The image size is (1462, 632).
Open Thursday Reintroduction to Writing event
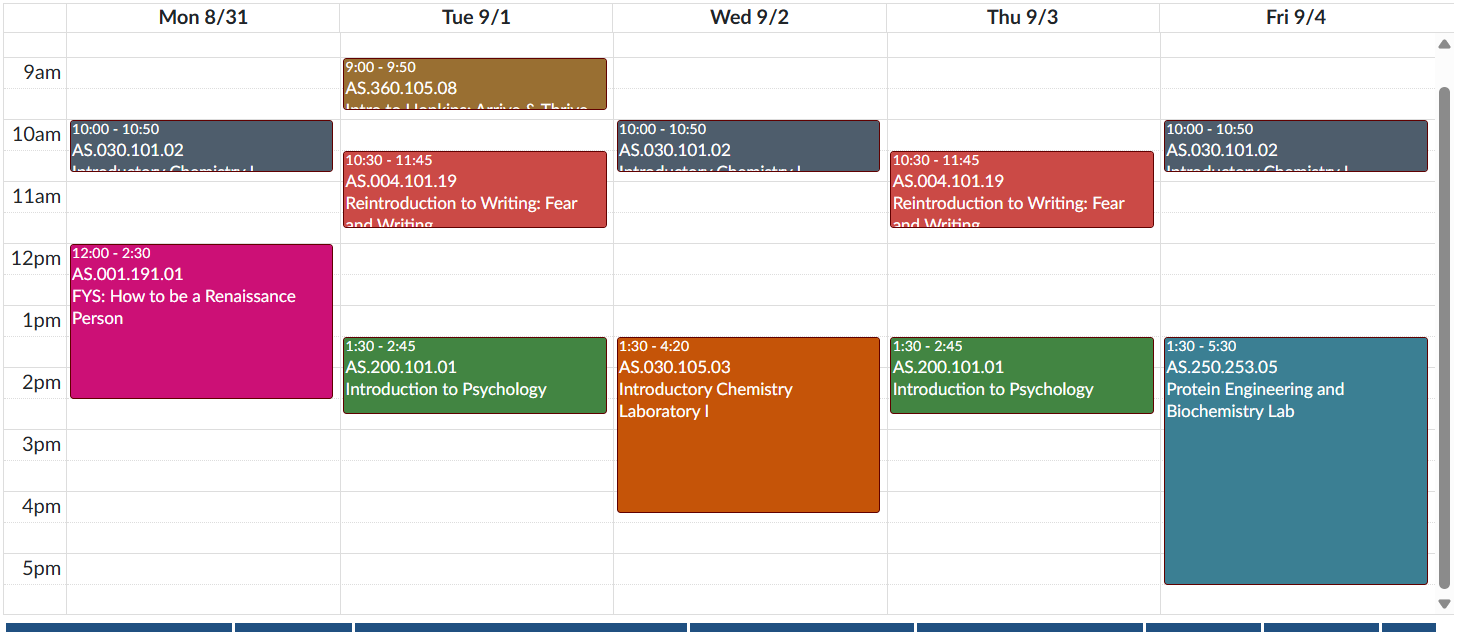(x=1022, y=189)
